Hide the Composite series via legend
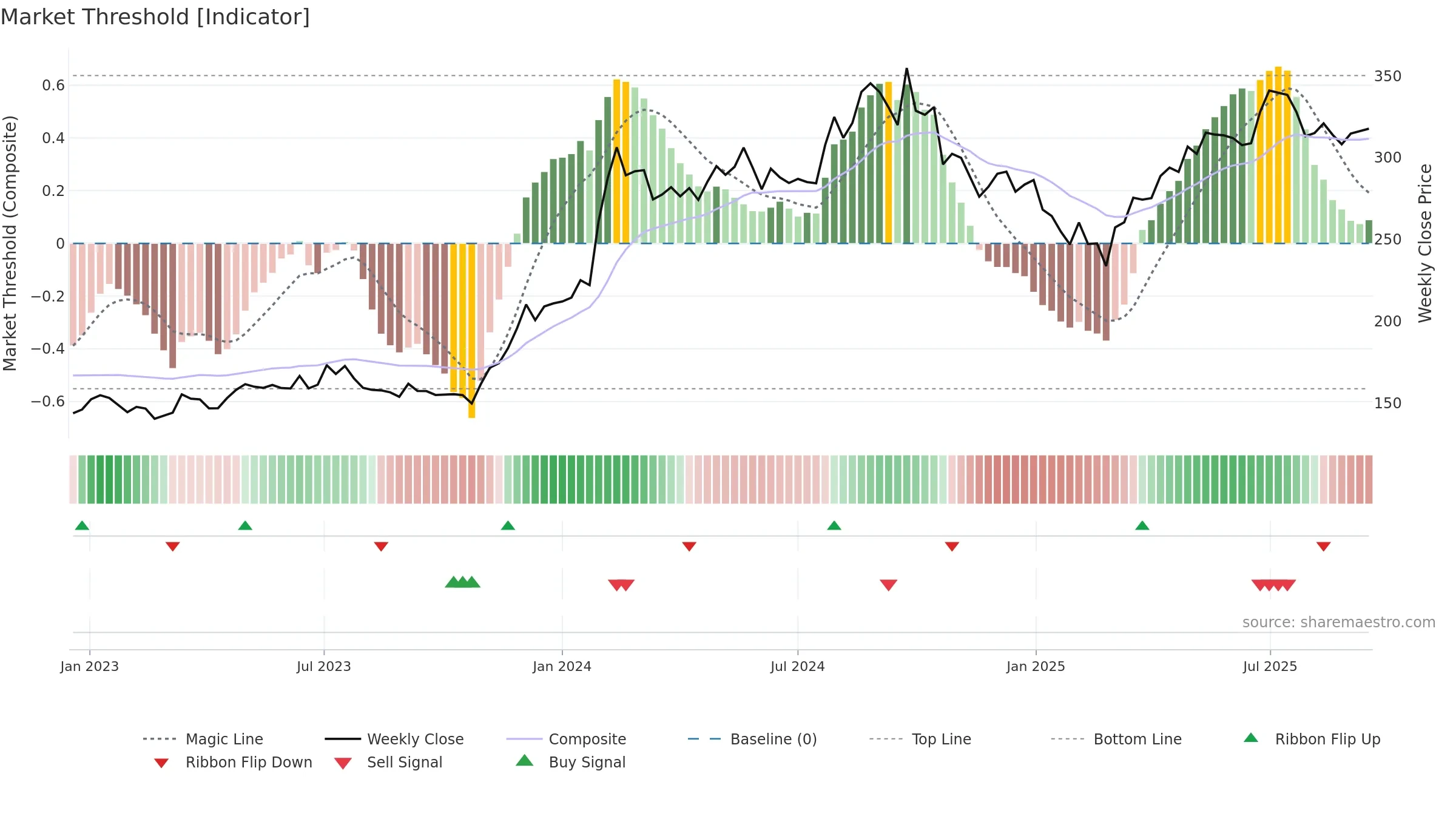Image resolution: width=1456 pixels, height=819 pixels. (566, 739)
